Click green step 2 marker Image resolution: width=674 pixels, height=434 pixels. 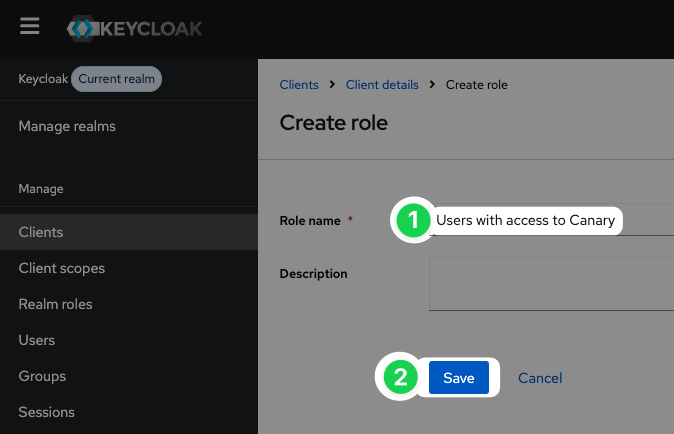point(401,377)
